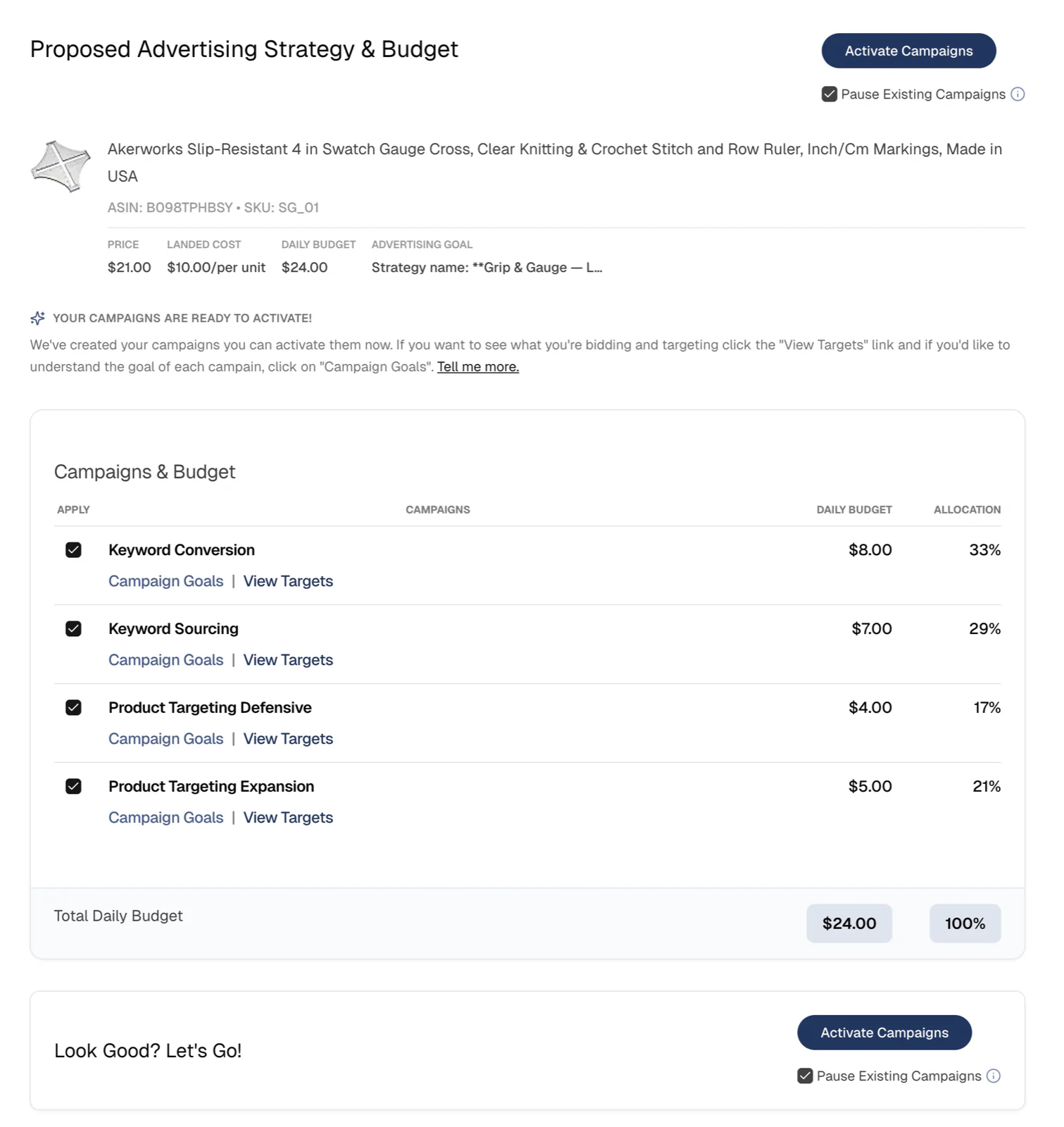View Targets for Keyword Sourcing

point(287,660)
